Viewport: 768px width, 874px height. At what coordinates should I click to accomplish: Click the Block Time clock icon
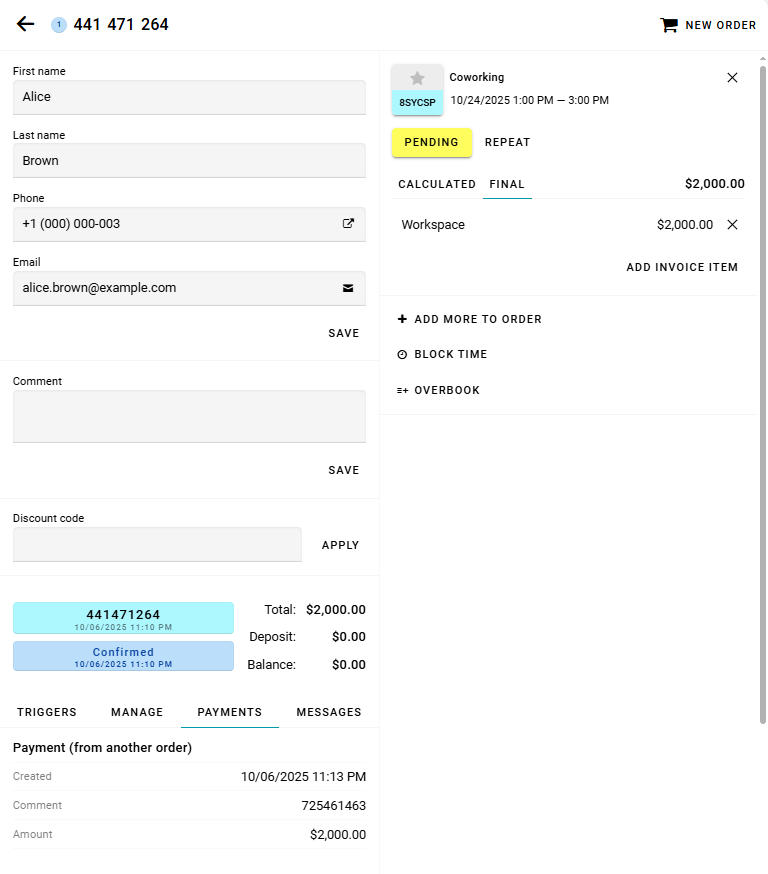point(402,355)
